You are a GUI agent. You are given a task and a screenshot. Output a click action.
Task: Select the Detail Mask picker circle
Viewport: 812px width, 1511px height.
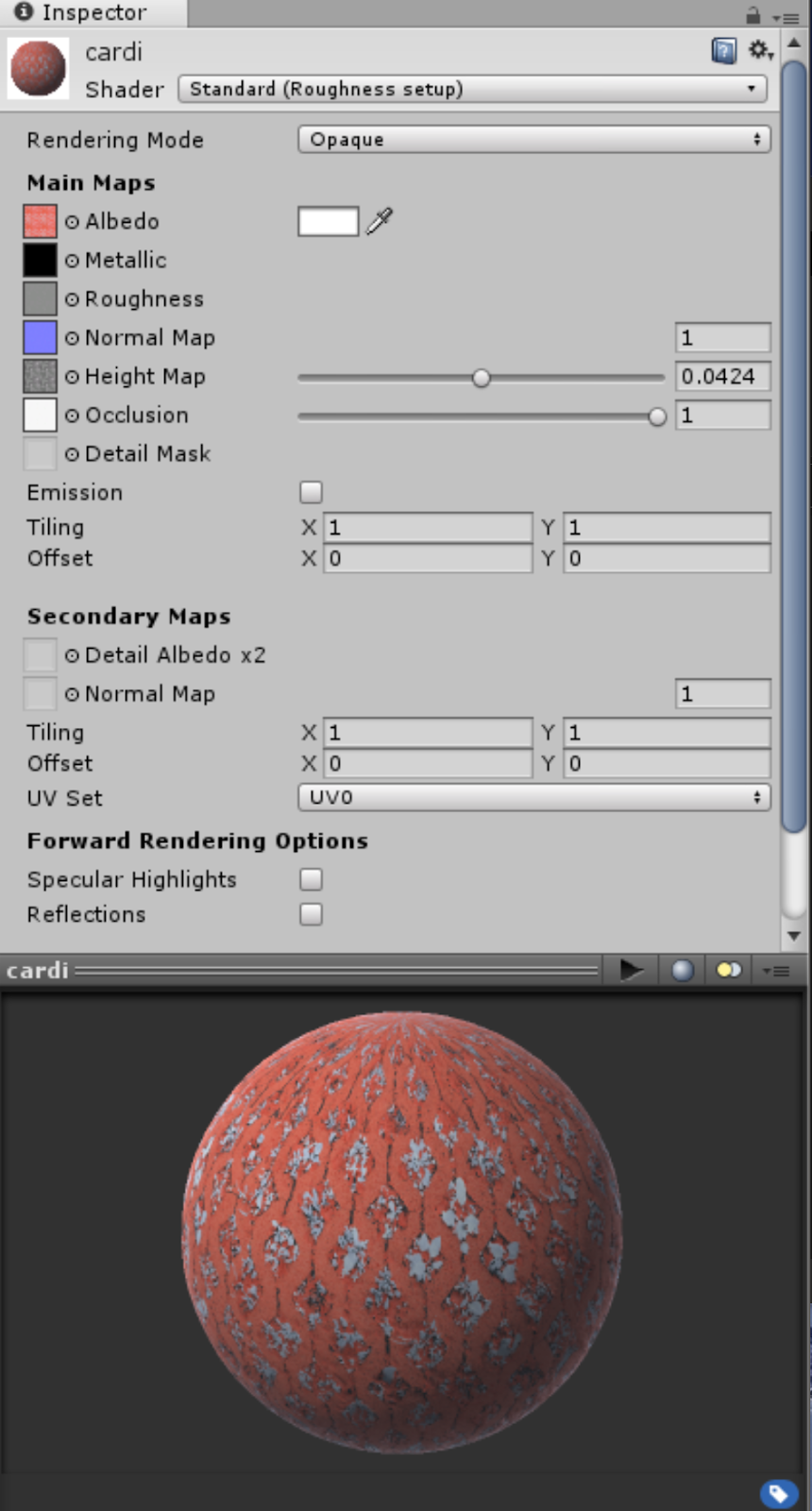(x=73, y=454)
